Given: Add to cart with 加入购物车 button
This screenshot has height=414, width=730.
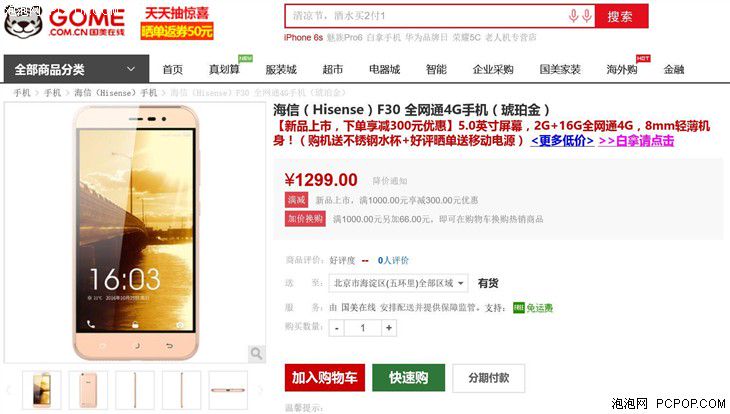Looking at the screenshot, I should coord(324,378).
